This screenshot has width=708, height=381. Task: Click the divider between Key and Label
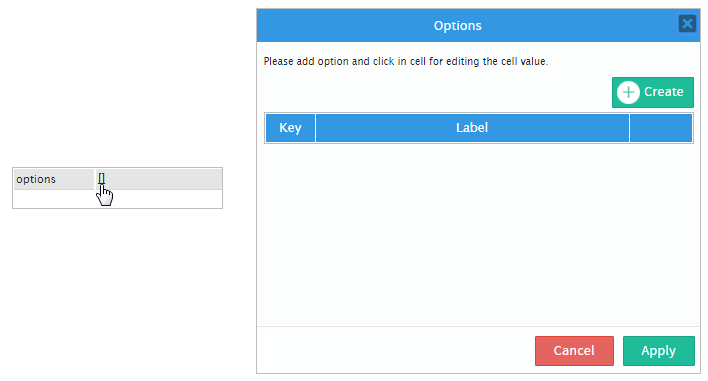(x=315, y=128)
